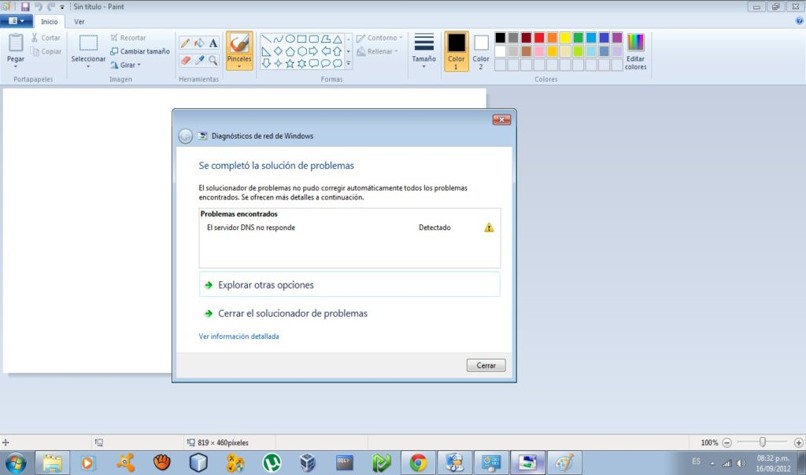Select the Text tool (A)
Image resolution: width=806 pixels, height=475 pixels.
(x=213, y=44)
